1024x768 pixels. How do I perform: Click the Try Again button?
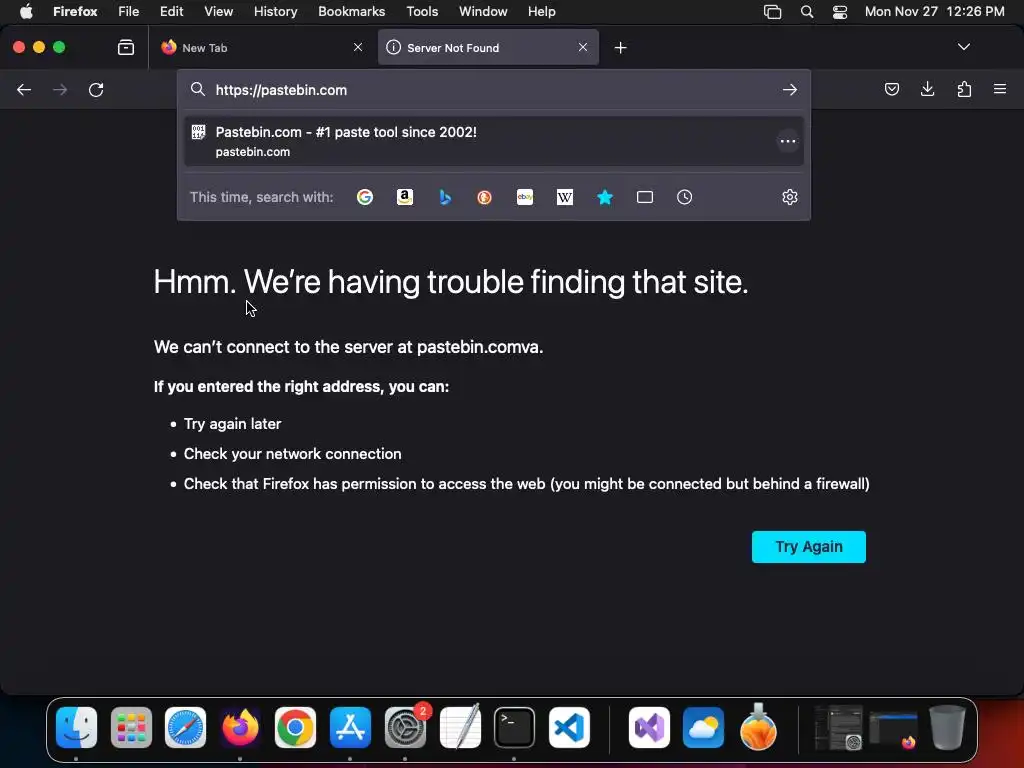tap(808, 547)
